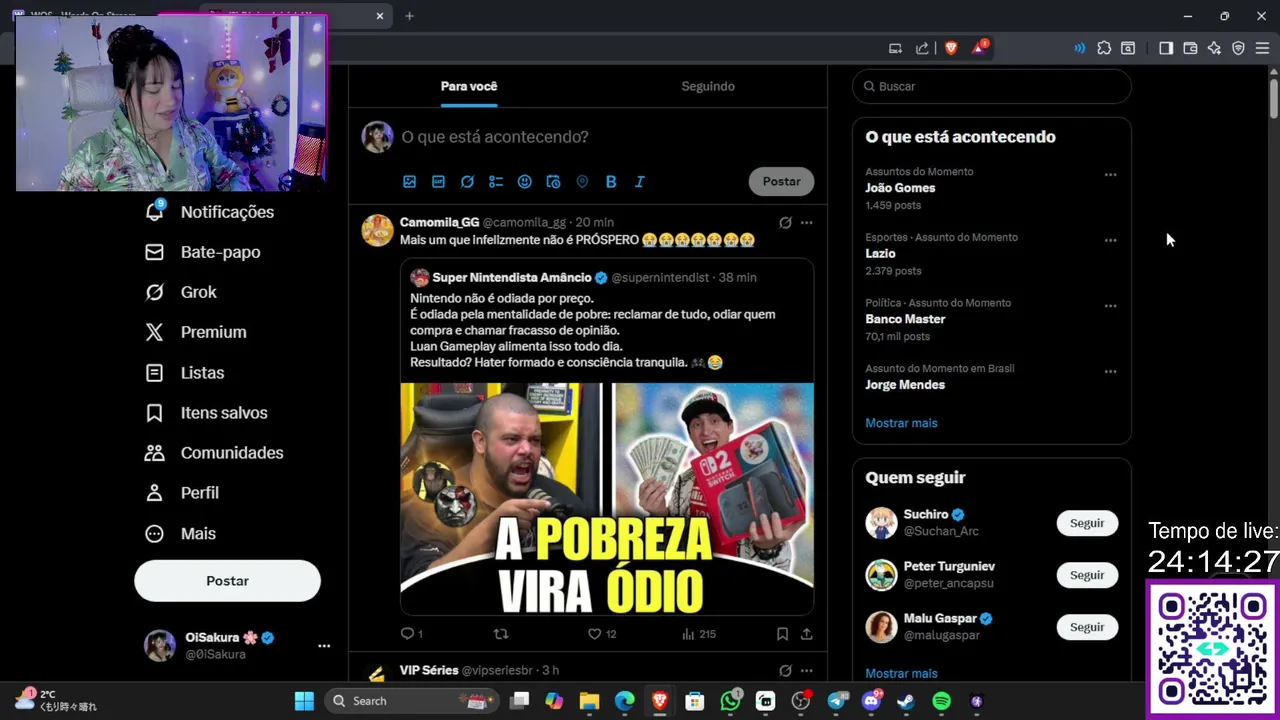Click the Brave Shields lion icon

tap(951, 48)
